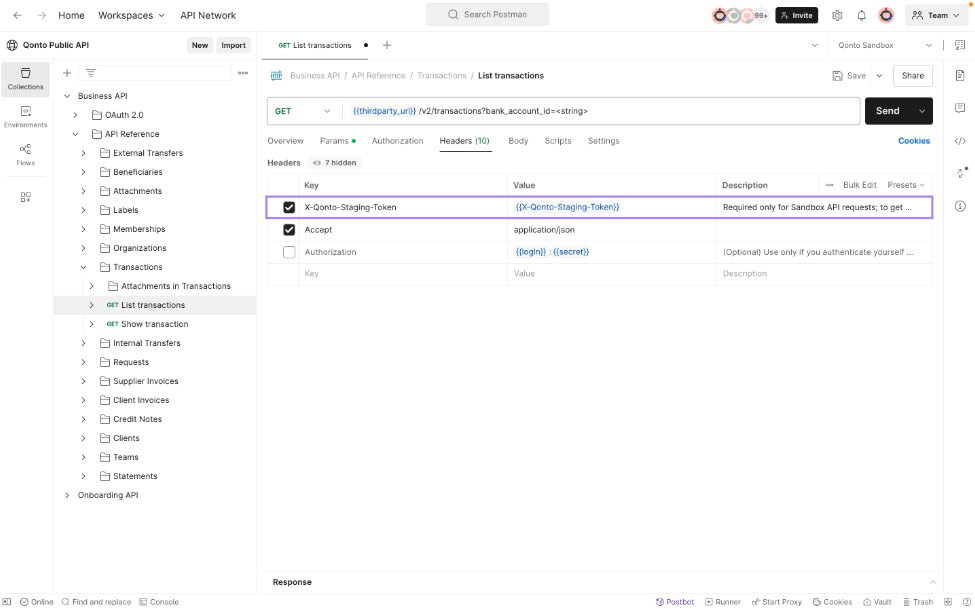
Task: Open the GET method dropdown
Action: pos(303,111)
